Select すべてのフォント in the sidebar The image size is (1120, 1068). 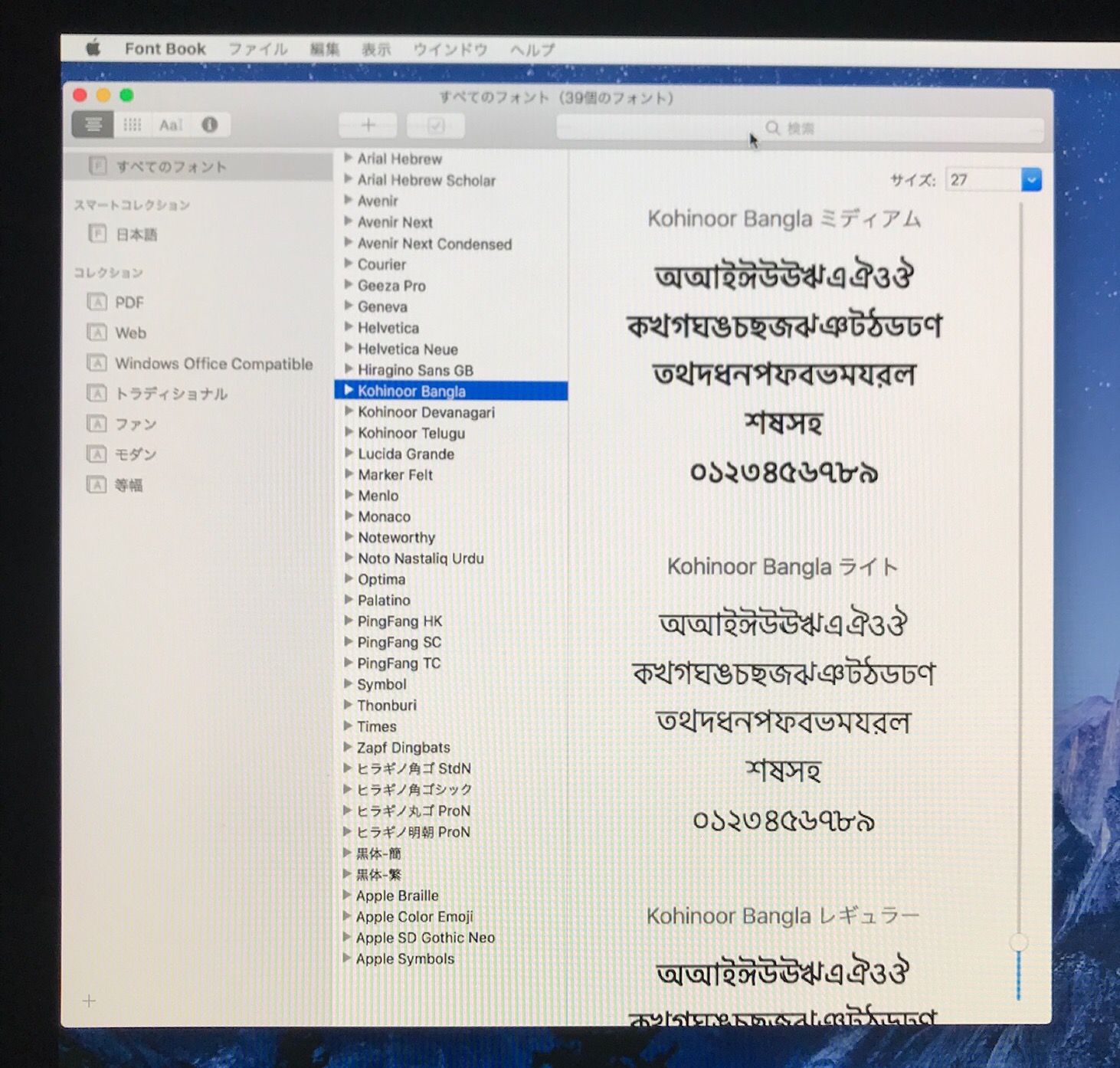pos(198,166)
